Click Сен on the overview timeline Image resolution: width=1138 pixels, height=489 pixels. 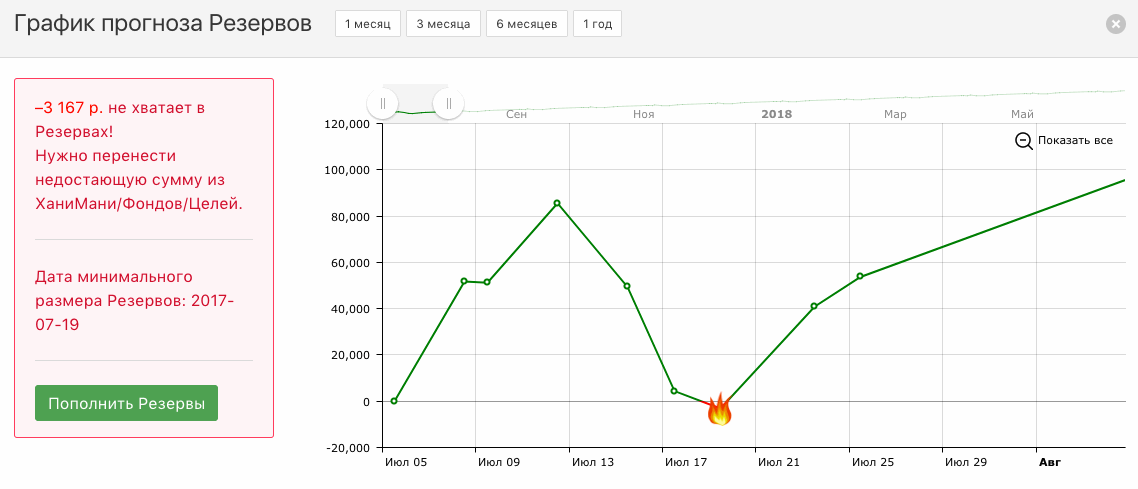pyautogui.click(x=516, y=114)
